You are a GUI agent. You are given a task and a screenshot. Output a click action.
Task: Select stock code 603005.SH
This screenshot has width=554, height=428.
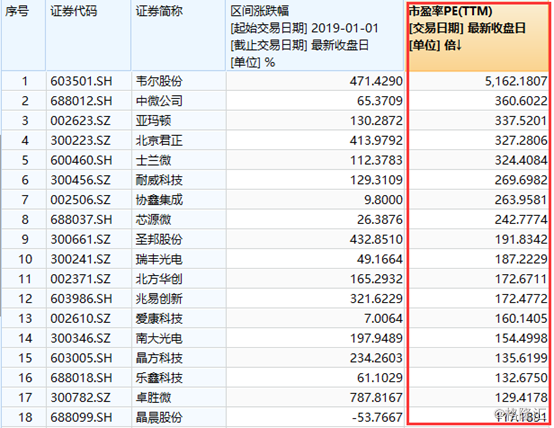(x=81, y=358)
